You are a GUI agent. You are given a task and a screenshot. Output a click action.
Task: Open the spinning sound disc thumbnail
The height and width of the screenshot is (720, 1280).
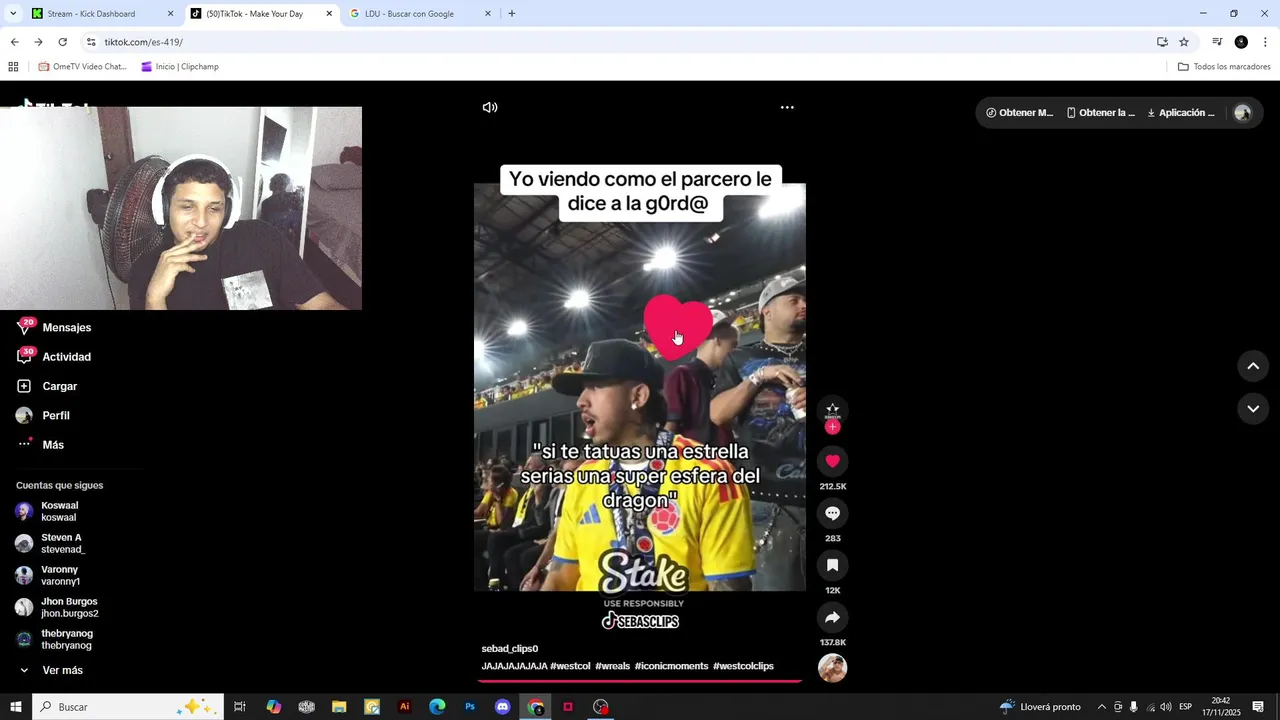(x=832, y=668)
